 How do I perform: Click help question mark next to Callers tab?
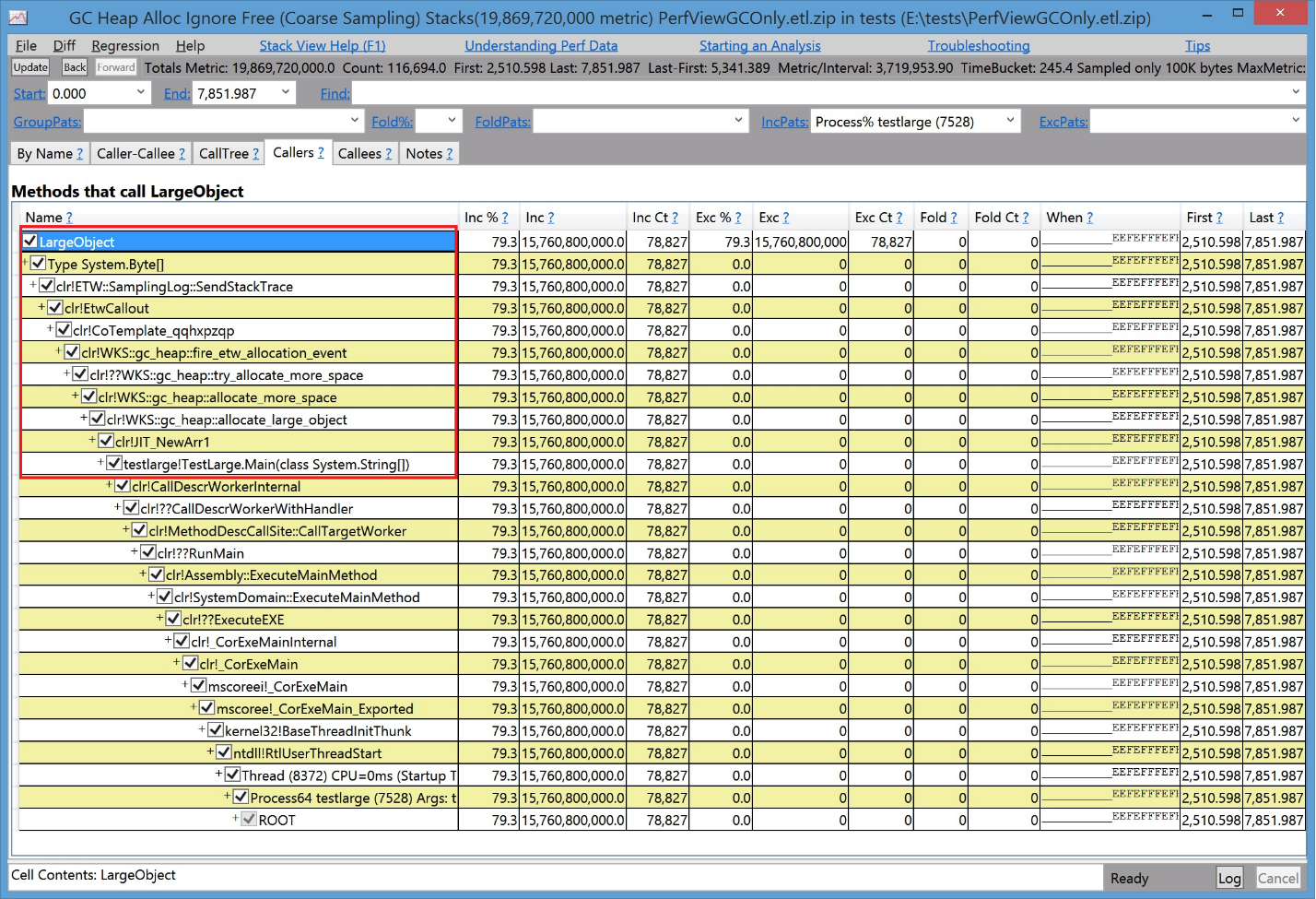[x=321, y=153]
